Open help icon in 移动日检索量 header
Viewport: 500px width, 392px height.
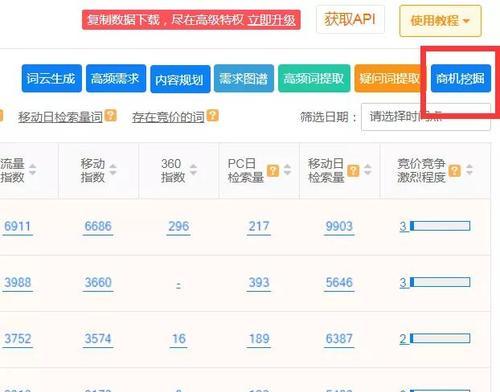click(353, 170)
